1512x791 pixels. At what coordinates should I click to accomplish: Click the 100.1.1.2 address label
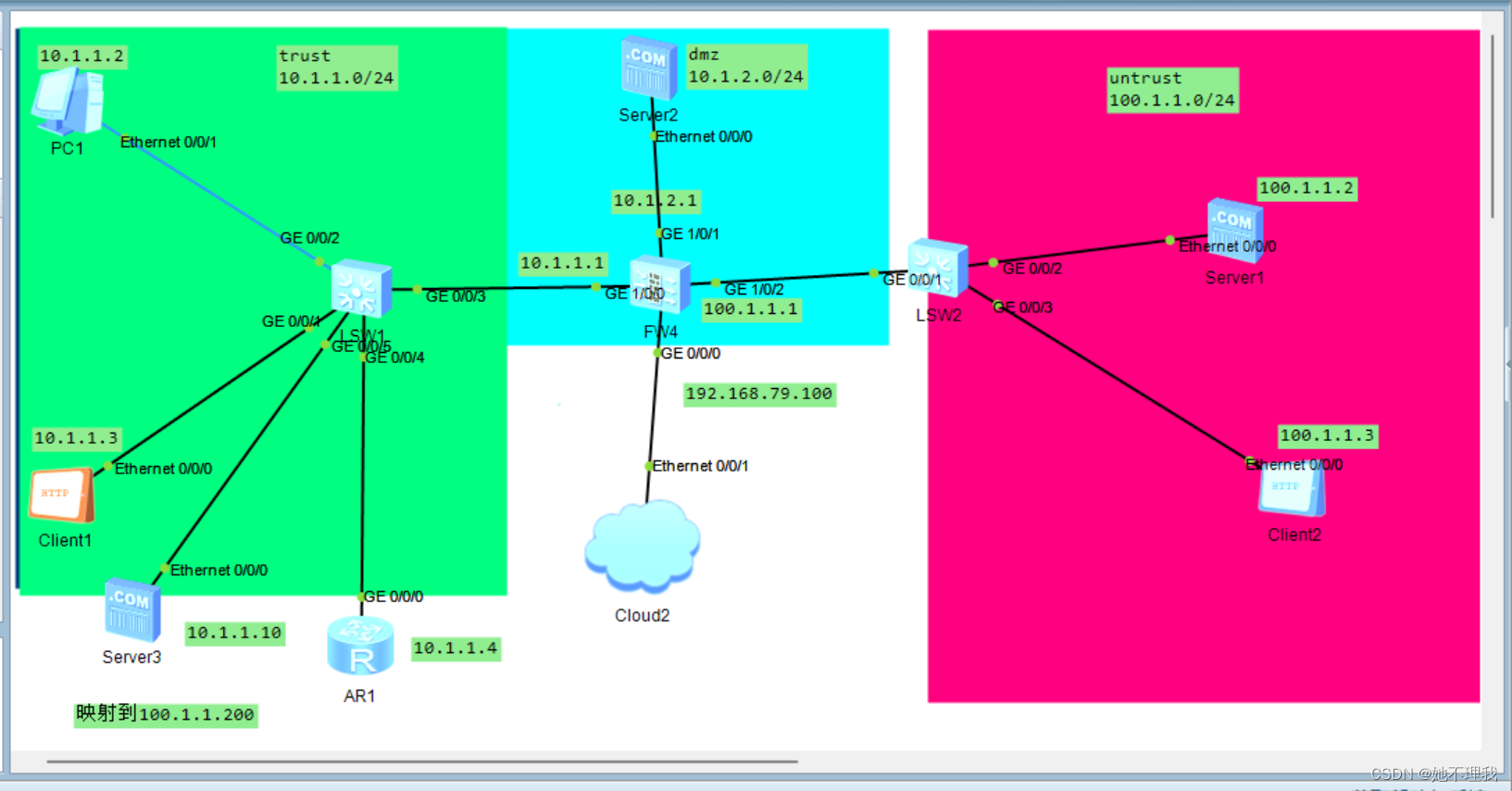[1306, 189]
